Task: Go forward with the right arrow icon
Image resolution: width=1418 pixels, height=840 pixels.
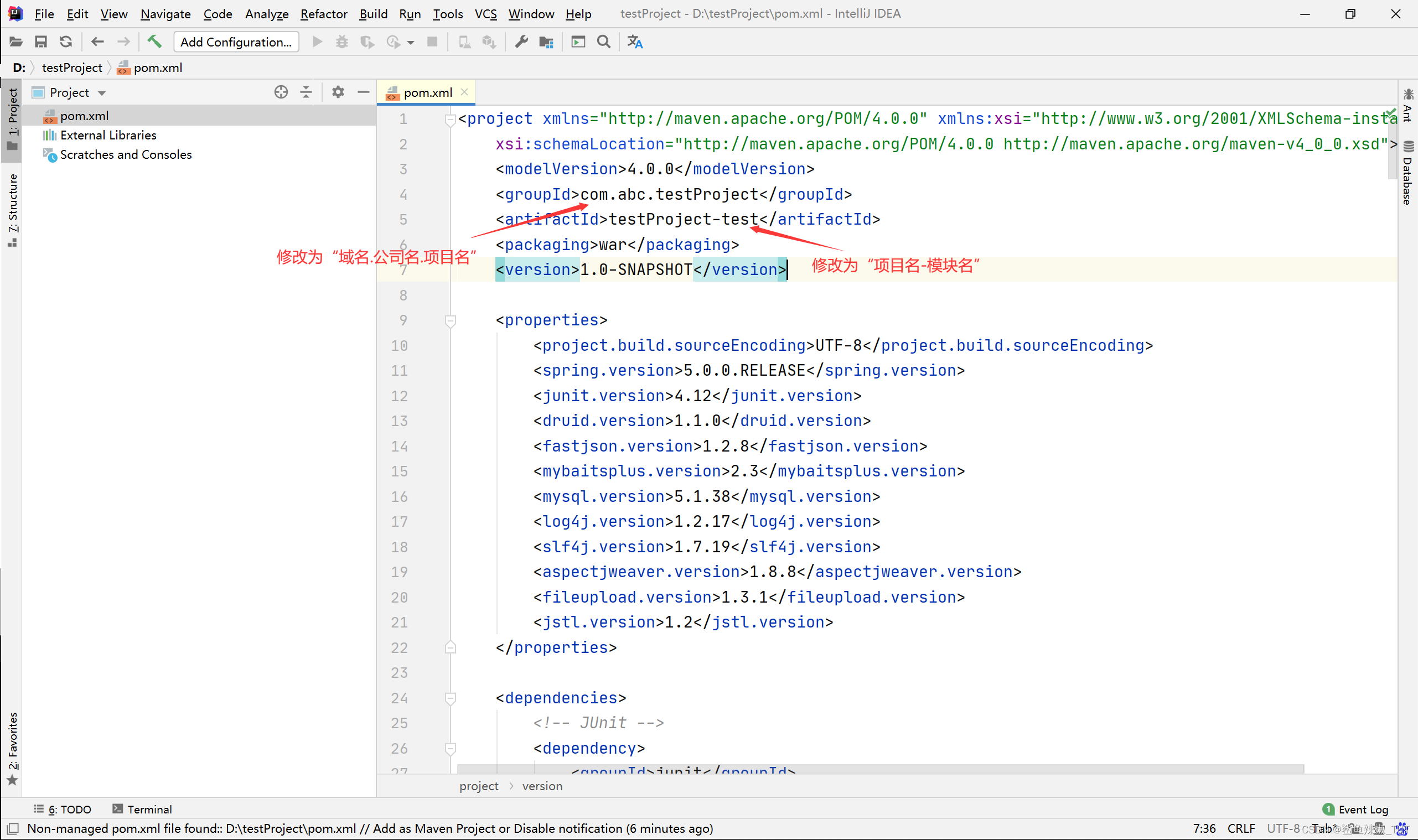Action: (x=123, y=42)
